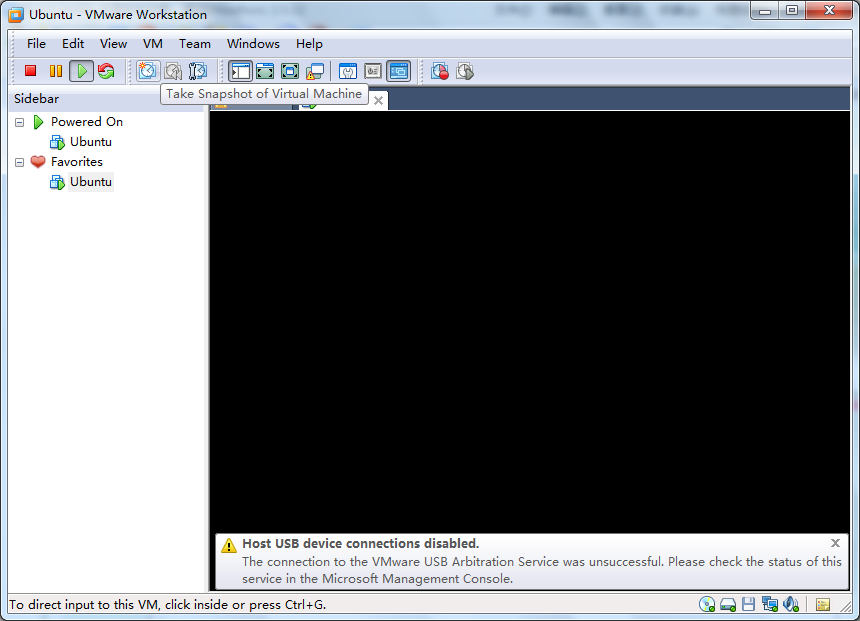The image size is (860, 621).
Task: Click the window resize grip corner
Action: tap(846, 607)
